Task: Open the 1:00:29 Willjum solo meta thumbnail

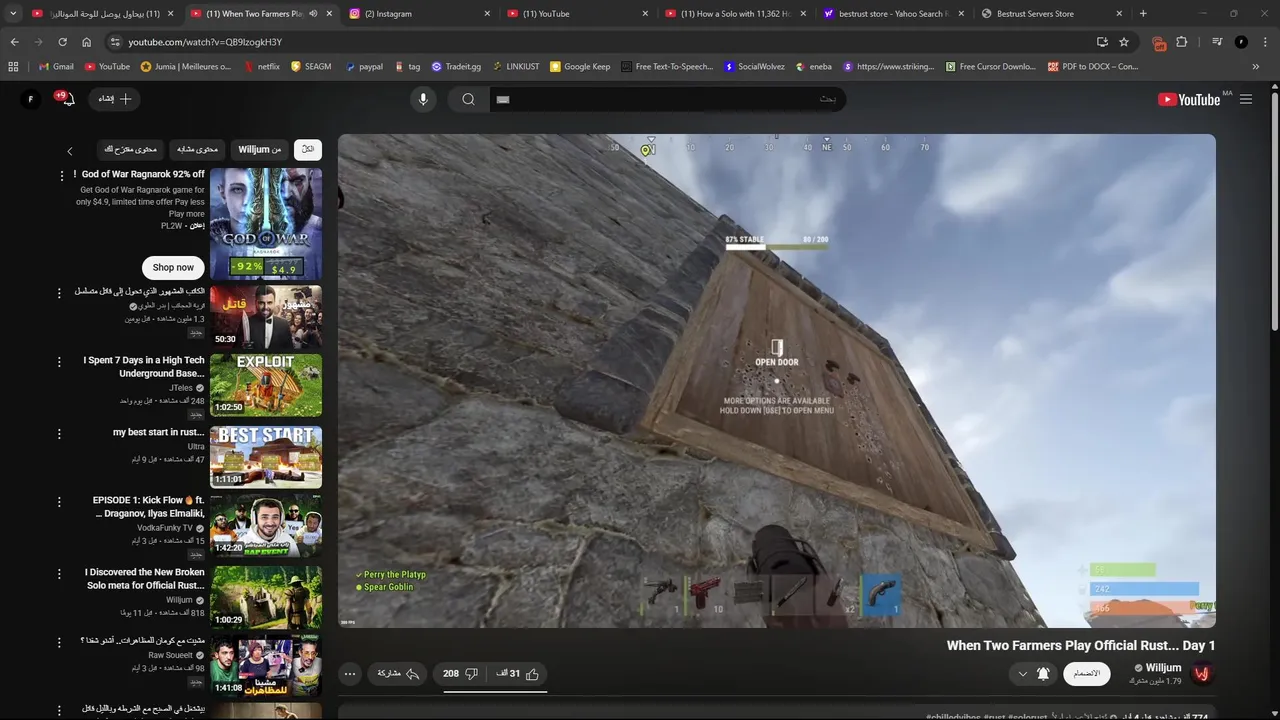Action: [266, 597]
